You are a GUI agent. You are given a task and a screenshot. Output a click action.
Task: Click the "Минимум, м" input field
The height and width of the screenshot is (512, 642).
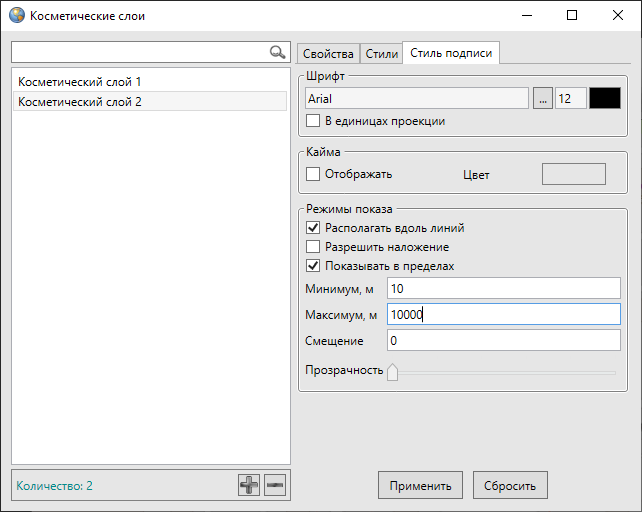point(503,288)
